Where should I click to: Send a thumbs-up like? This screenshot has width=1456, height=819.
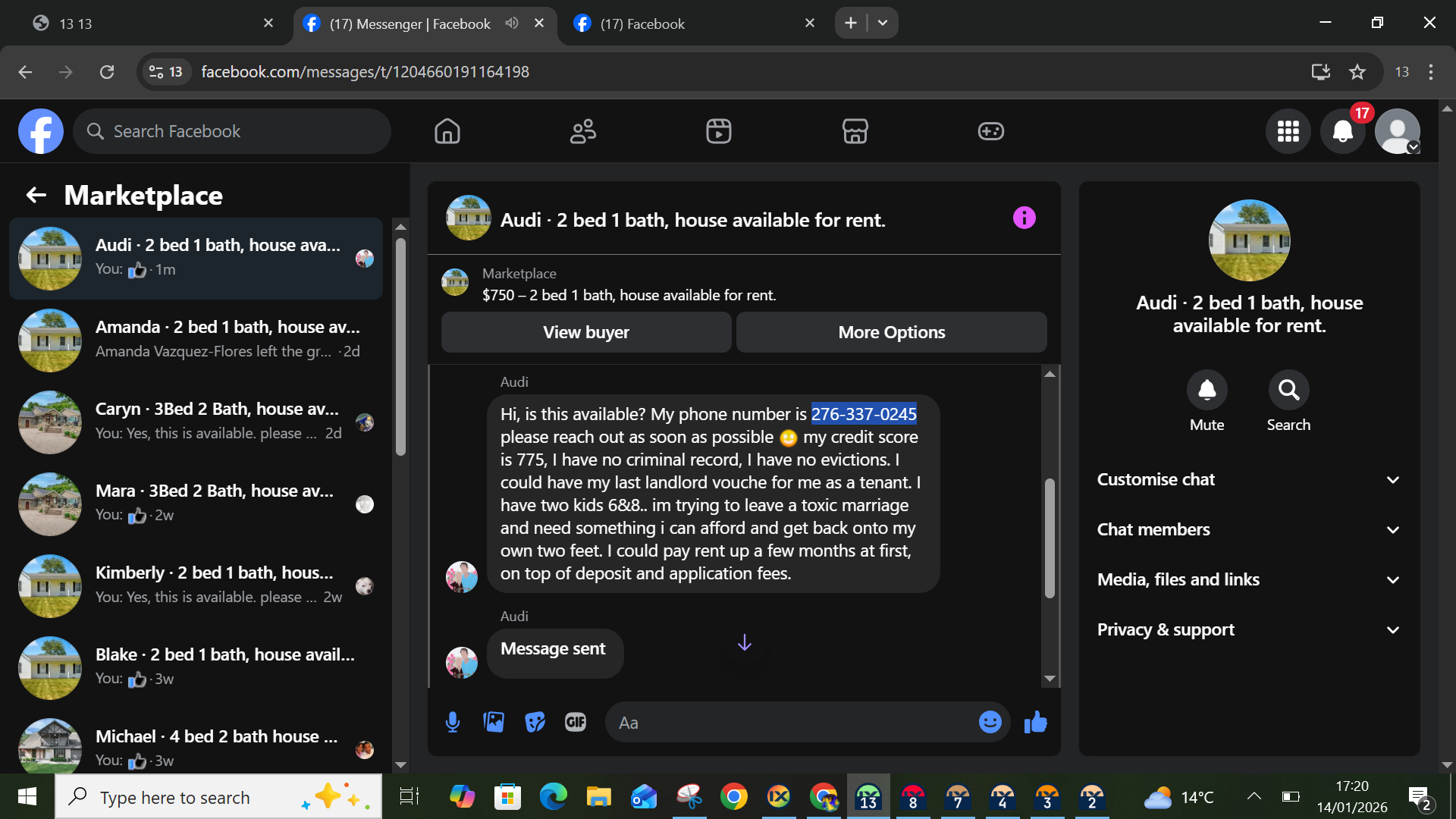[1035, 722]
